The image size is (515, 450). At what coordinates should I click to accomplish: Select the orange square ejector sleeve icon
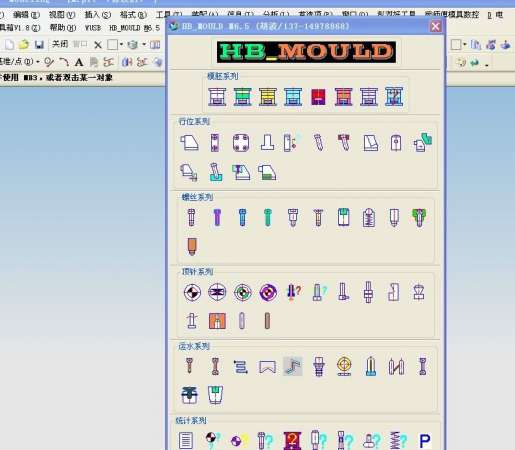[x=217, y=321]
